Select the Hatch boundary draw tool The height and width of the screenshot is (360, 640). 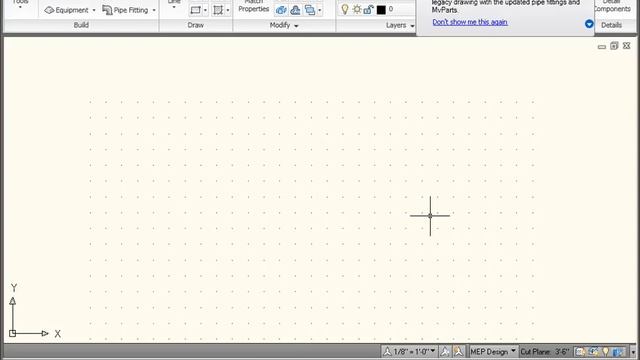pos(218,10)
